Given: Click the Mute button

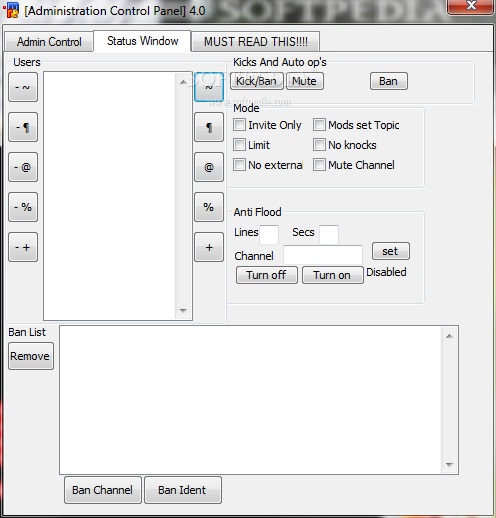Looking at the screenshot, I should 305,81.
